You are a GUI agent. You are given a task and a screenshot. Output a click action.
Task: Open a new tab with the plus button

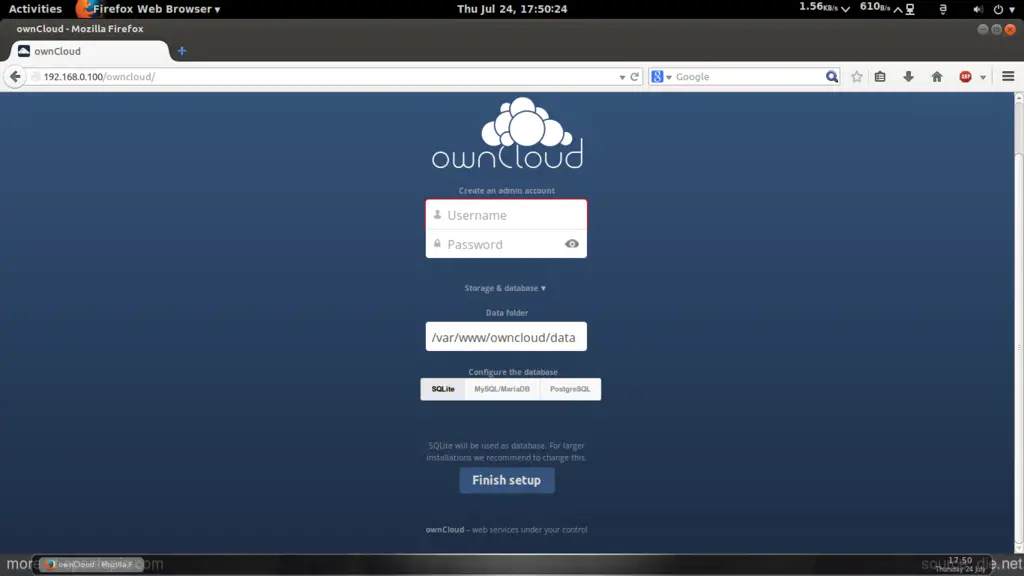pos(182,51)
